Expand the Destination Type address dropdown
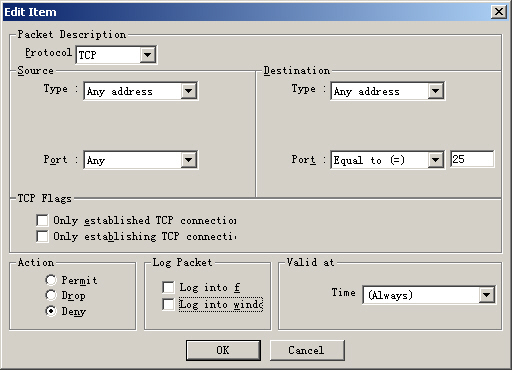Screen dimensions: 512x370 (387, 91)
